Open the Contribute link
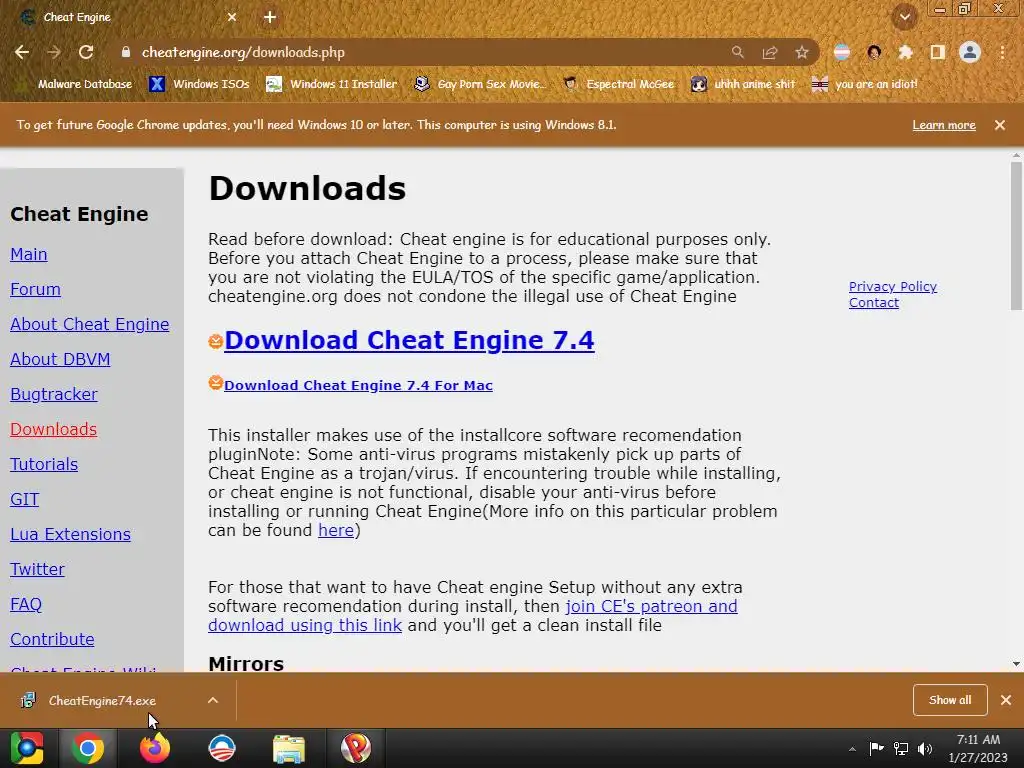 [52, 639]
